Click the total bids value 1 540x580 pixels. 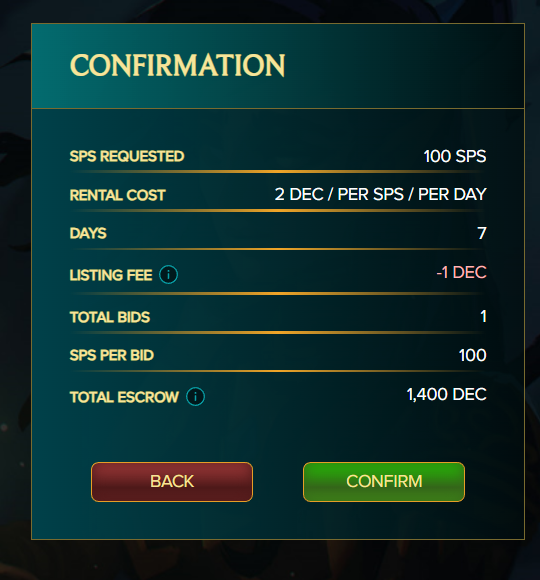point(483,316)
